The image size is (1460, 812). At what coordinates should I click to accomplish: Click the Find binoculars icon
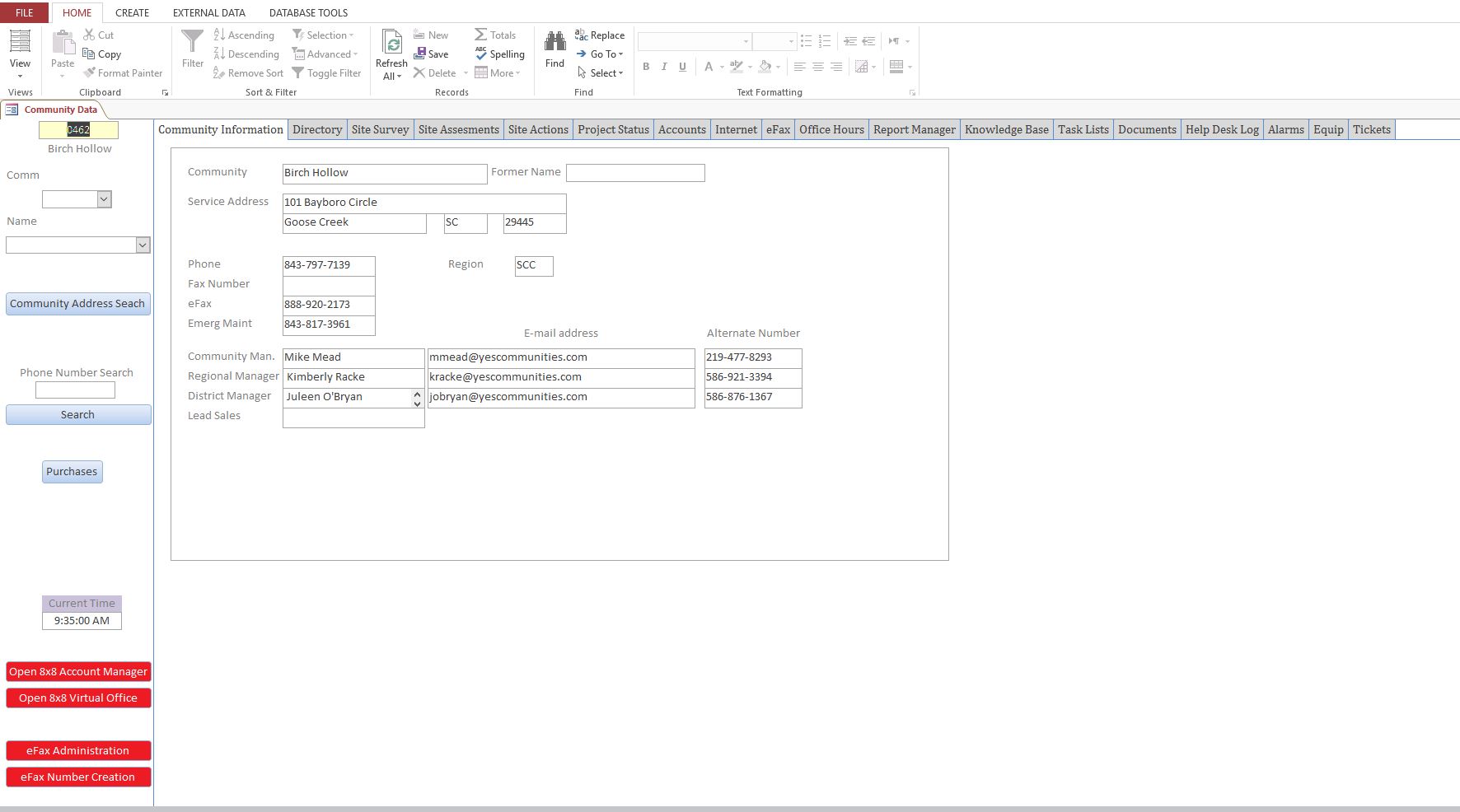click(555, 43)
